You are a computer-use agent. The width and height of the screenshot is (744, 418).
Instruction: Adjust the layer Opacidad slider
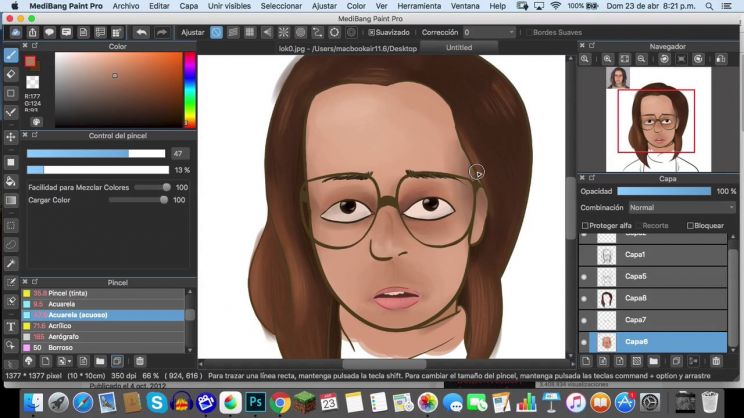pyautogui.click(x=664, y=191)
